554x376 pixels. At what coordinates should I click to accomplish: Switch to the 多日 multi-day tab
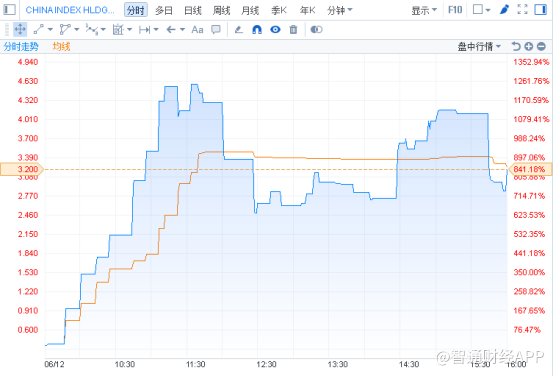pyautogui.click(x=164, y=10)
